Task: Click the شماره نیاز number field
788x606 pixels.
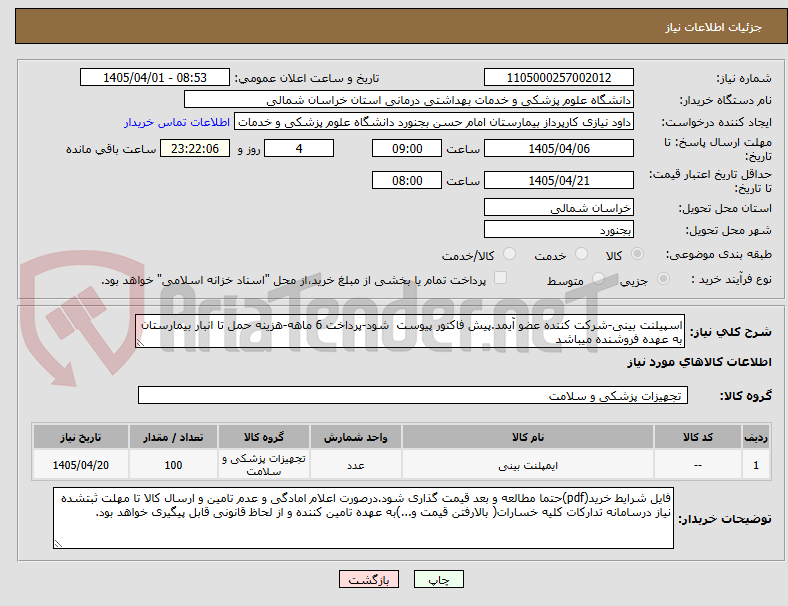Action: coord(558,77)
